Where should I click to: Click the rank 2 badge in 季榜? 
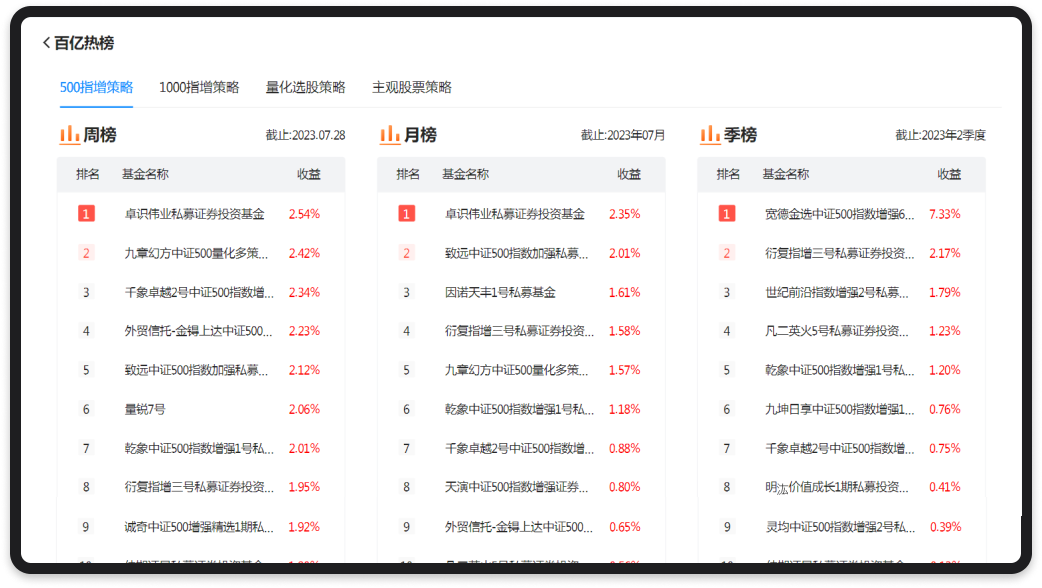tap(727, 253)
